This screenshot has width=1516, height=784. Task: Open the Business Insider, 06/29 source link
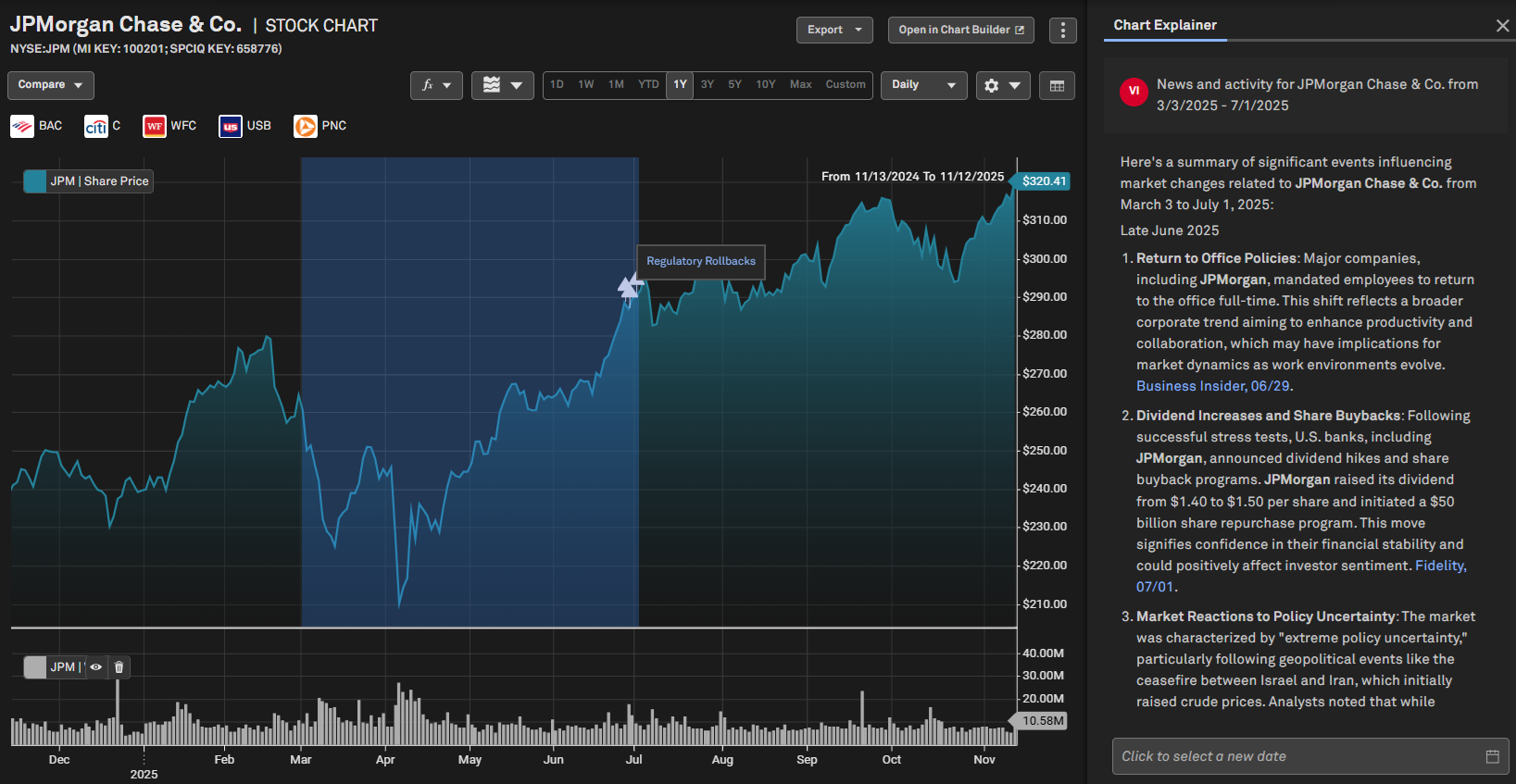[x=1213, y=386]
